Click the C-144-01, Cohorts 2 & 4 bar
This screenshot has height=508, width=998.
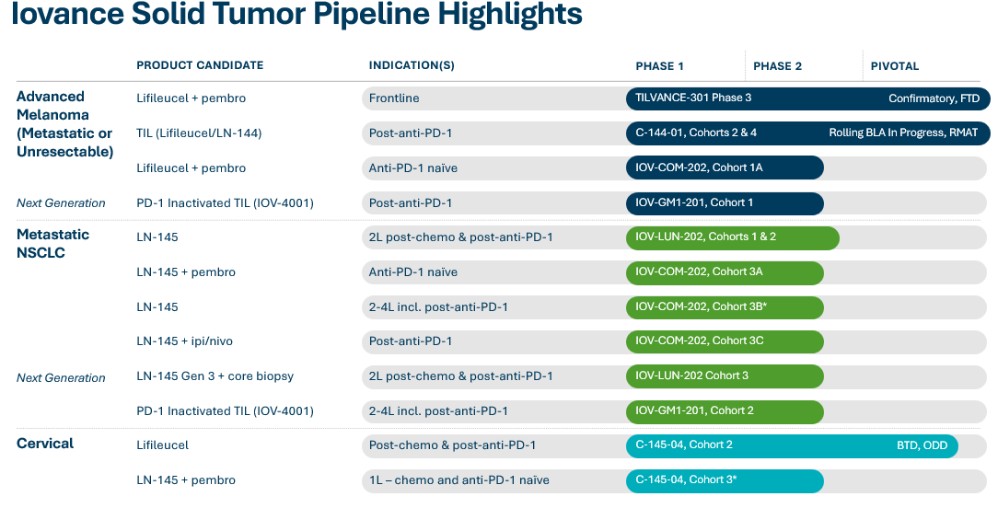(x=806, y=133)
